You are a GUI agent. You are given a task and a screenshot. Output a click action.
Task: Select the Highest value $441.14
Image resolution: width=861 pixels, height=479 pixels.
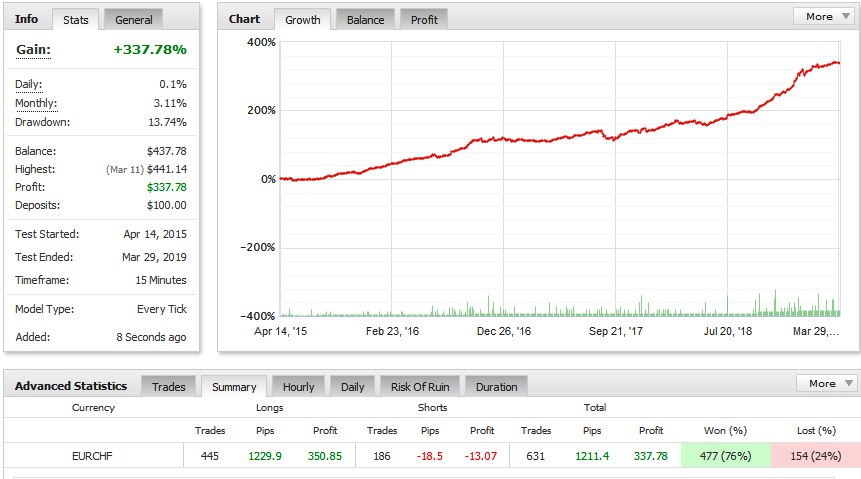(x=166, y=169)
